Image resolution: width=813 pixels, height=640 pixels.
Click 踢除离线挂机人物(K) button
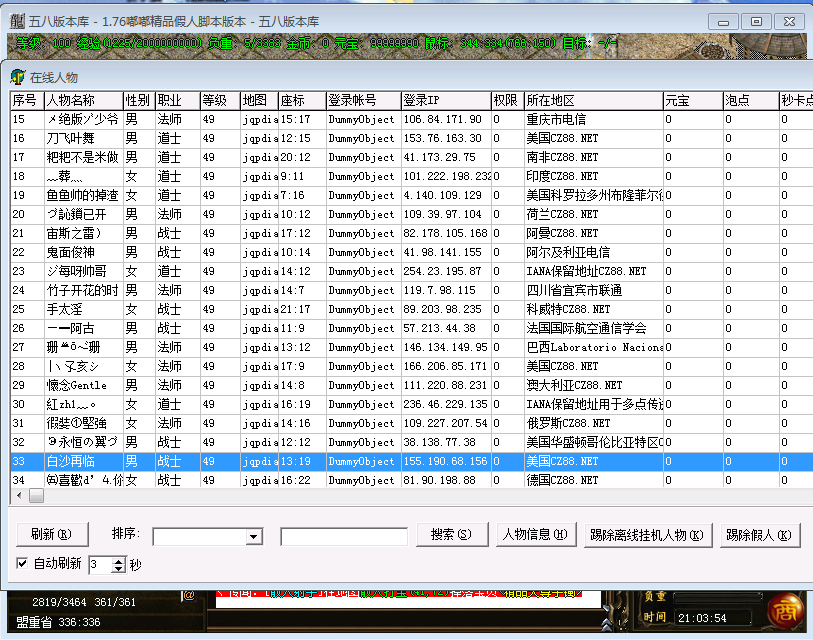click(648, 535)
